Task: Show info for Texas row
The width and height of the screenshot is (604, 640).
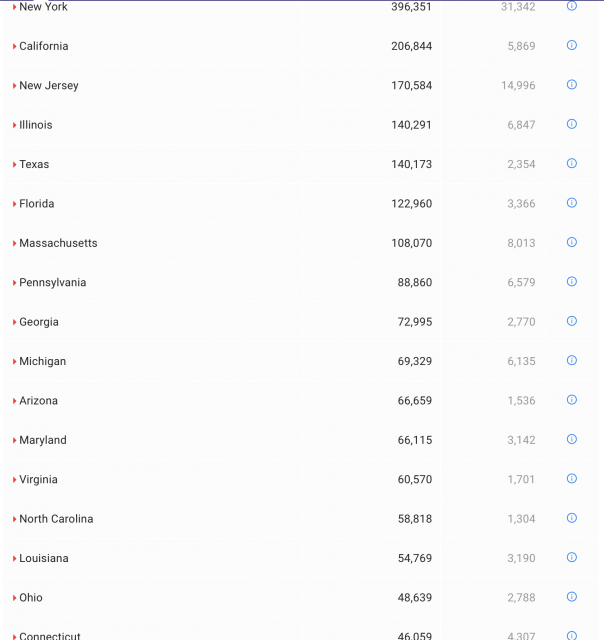Action: (572, 163)
